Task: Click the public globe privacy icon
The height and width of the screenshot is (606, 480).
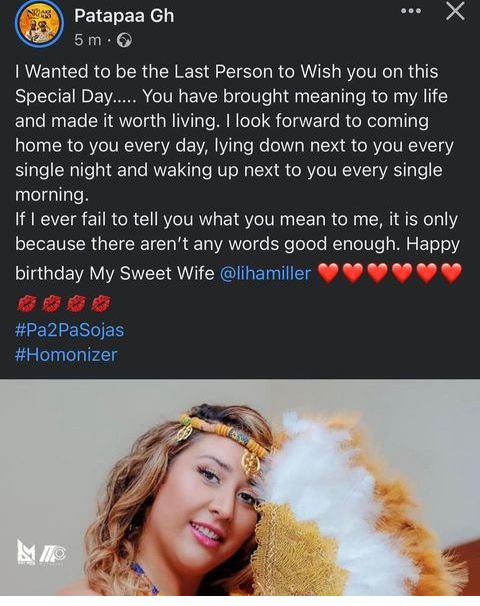Action: [x=124, y=40]
